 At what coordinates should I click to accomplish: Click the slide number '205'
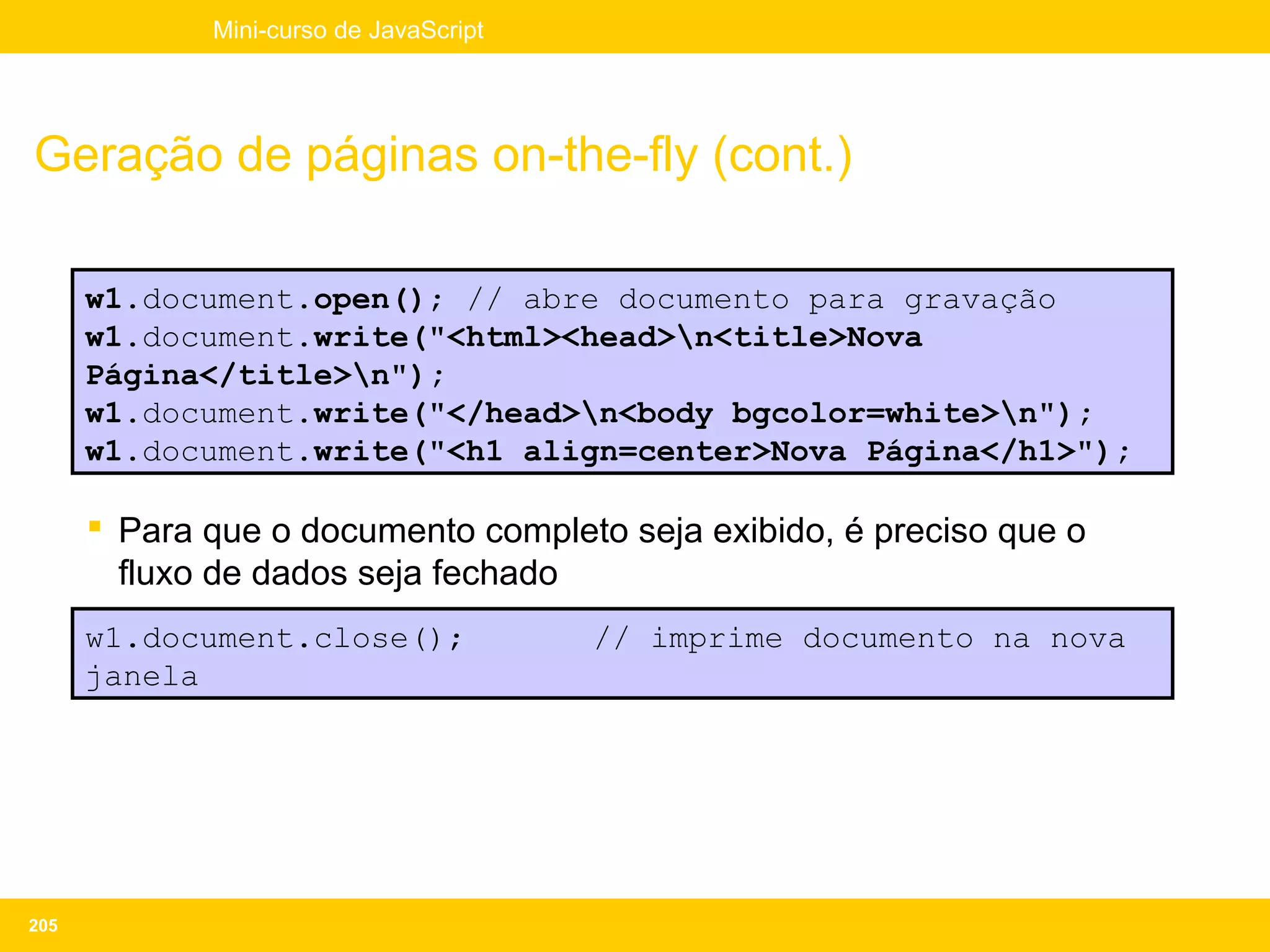(x=43, y=925)
